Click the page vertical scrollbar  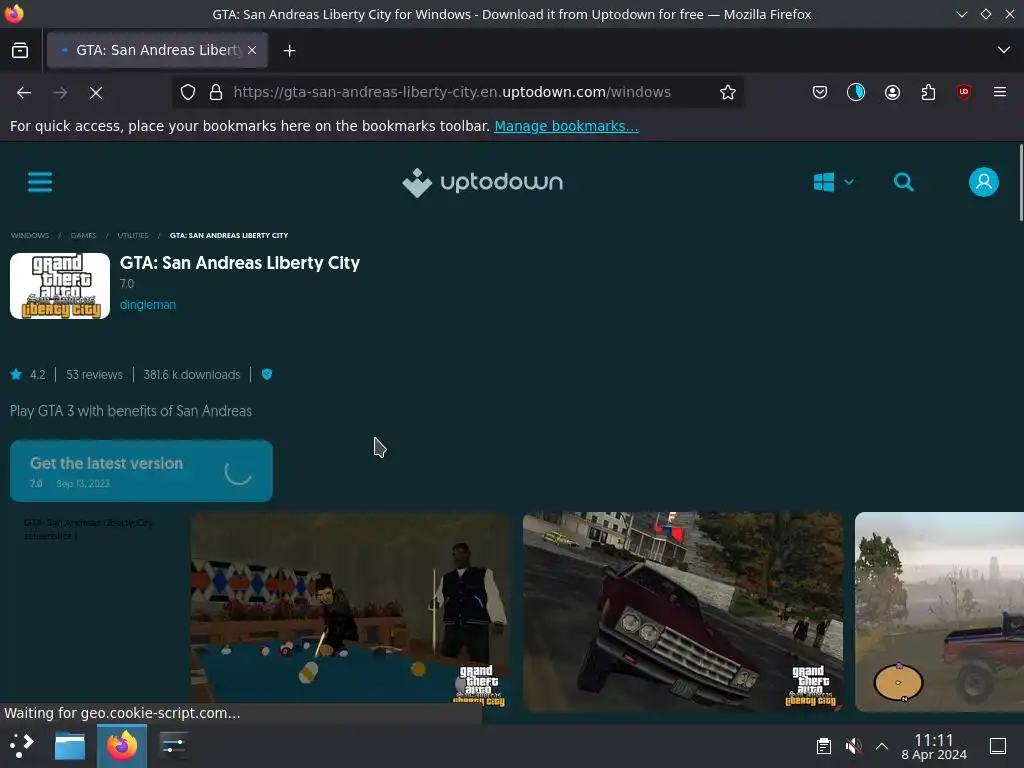[x=1020, y=183]
